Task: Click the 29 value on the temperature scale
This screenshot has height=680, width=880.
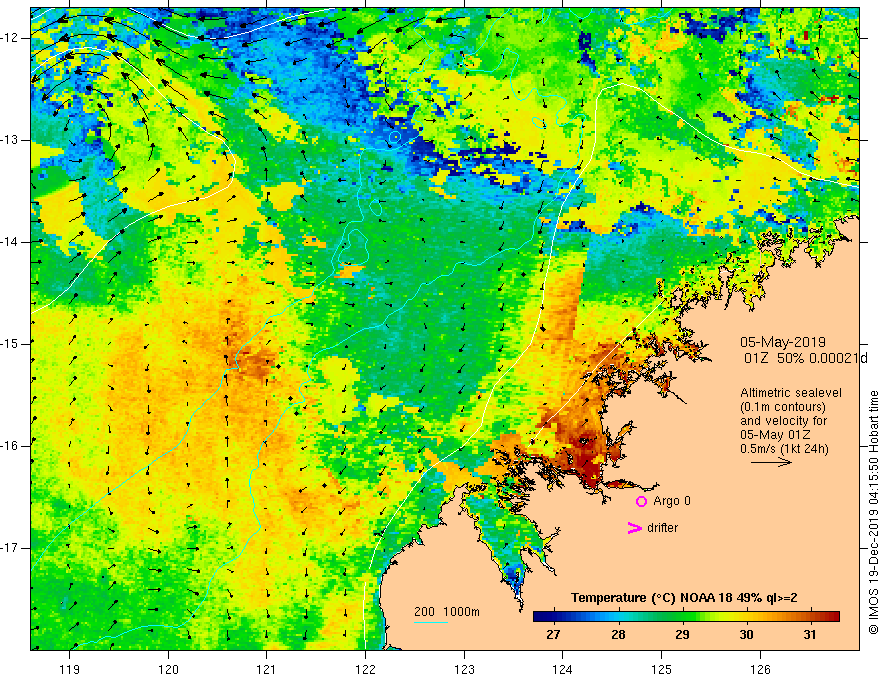Action: point(682,635)
